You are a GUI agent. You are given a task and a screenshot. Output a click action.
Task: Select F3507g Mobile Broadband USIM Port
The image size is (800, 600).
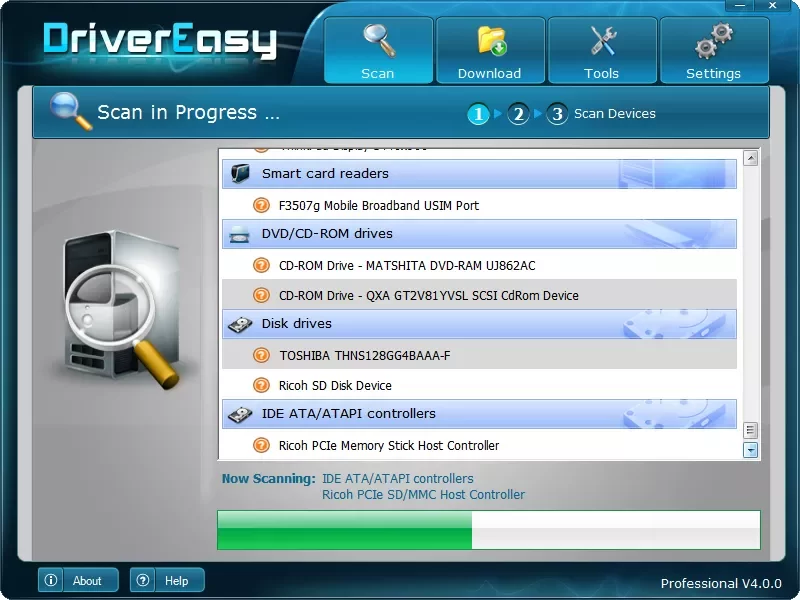pyautogui.click(x=379, y=205)
